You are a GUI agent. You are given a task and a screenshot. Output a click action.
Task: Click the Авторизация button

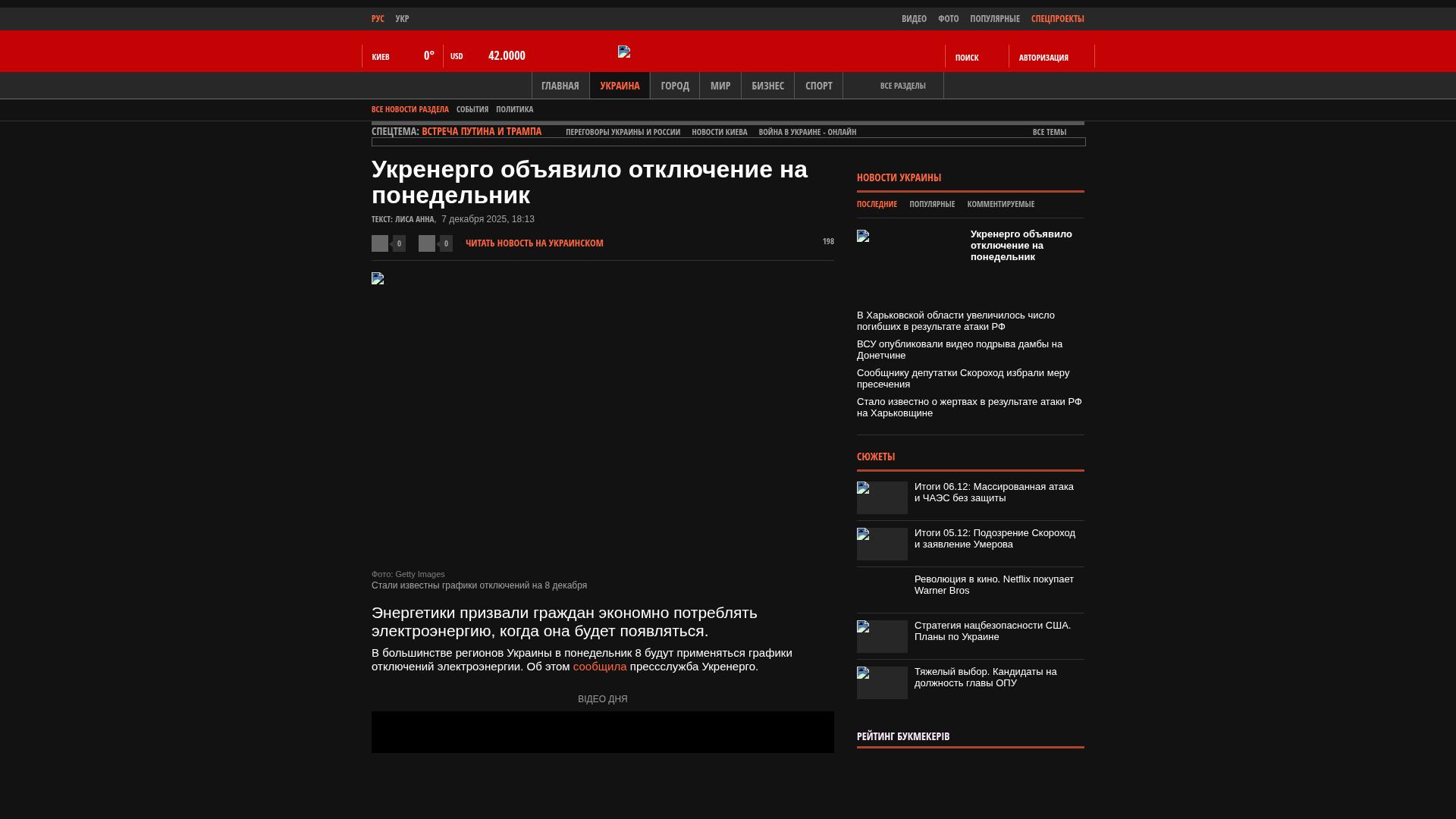pos(1043,58)
